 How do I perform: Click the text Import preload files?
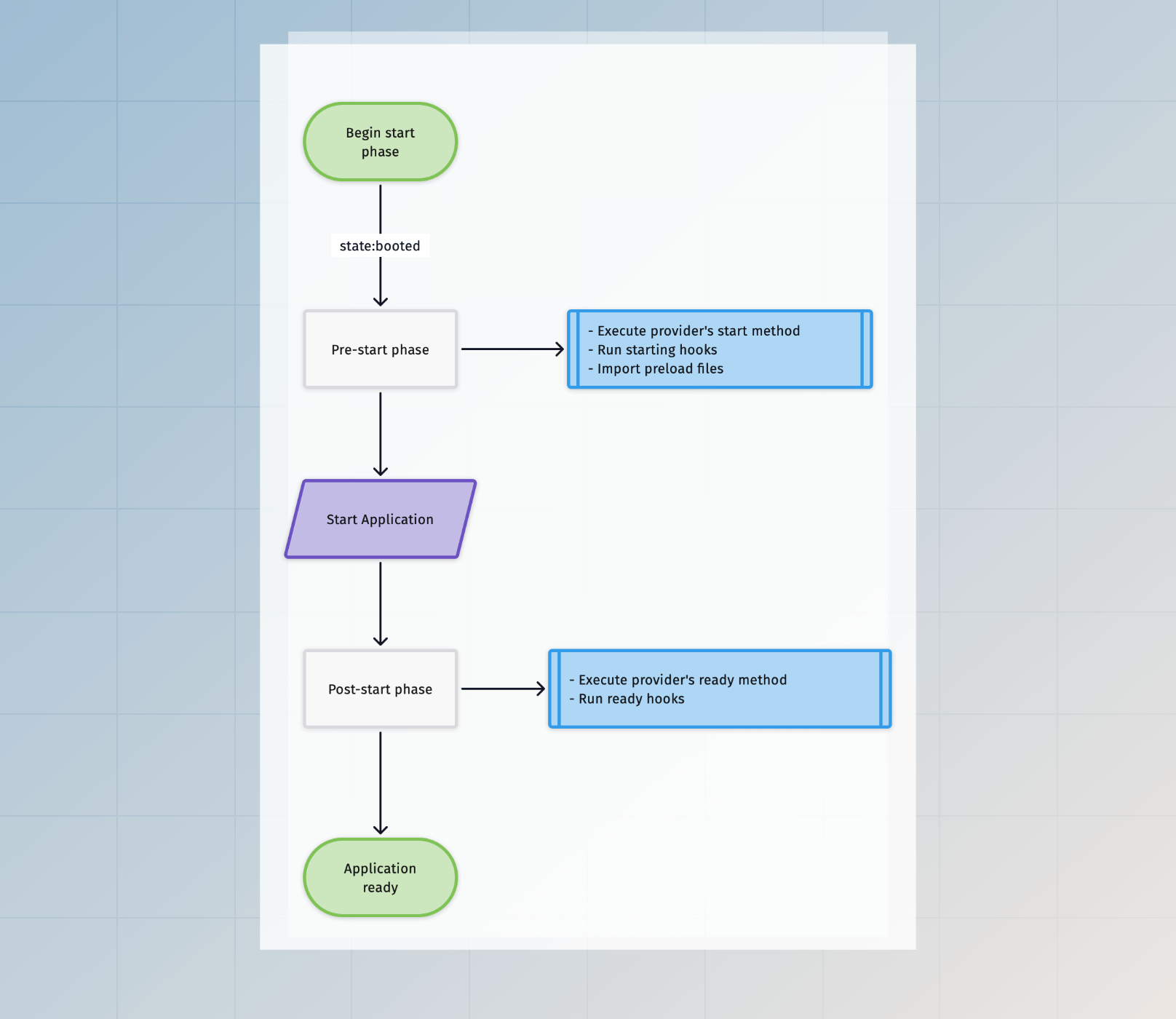pyautogui.click(x=656, y=369)
